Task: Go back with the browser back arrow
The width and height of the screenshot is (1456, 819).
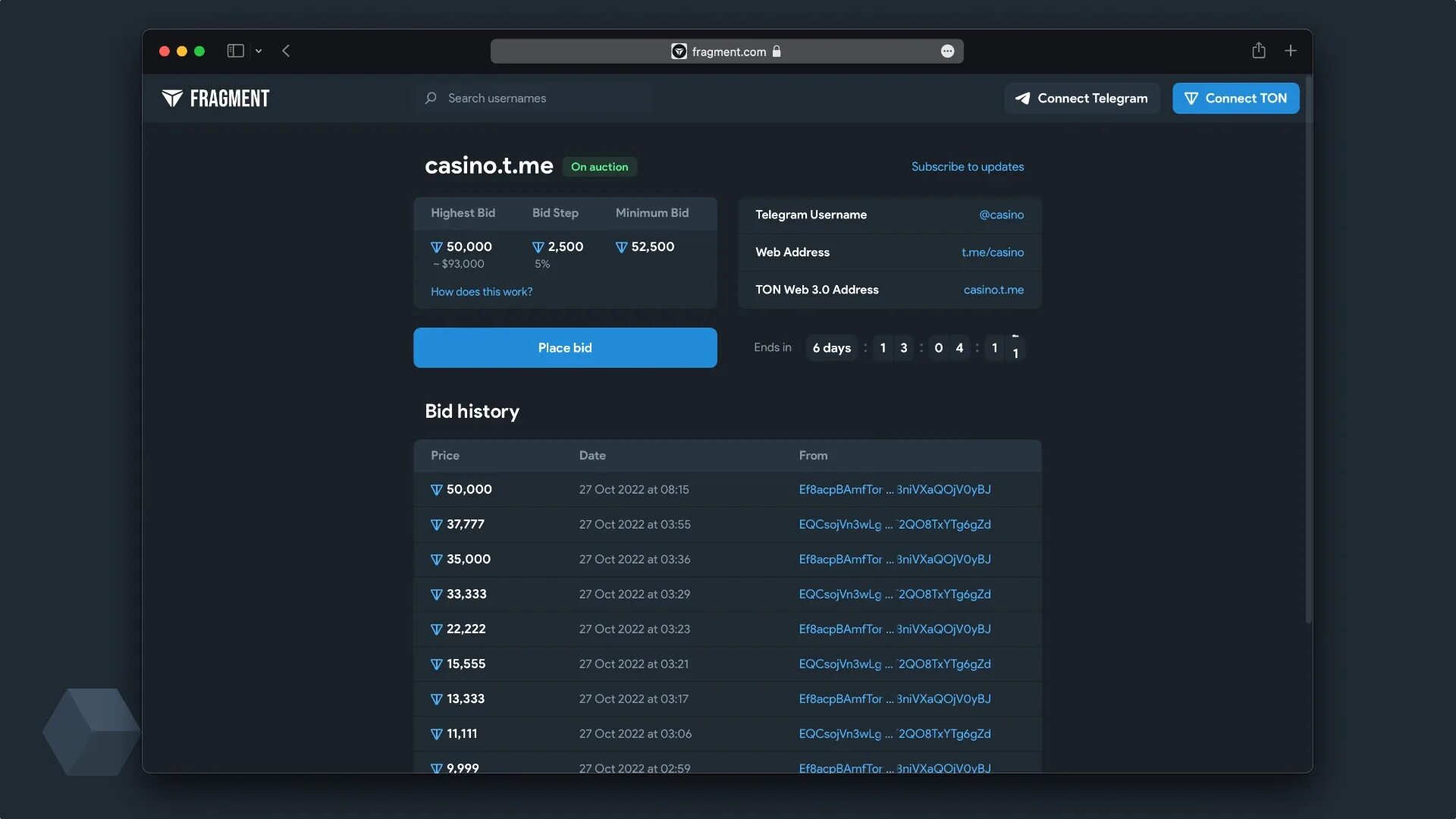Action: pyautogui.click(x=286, y=51)
